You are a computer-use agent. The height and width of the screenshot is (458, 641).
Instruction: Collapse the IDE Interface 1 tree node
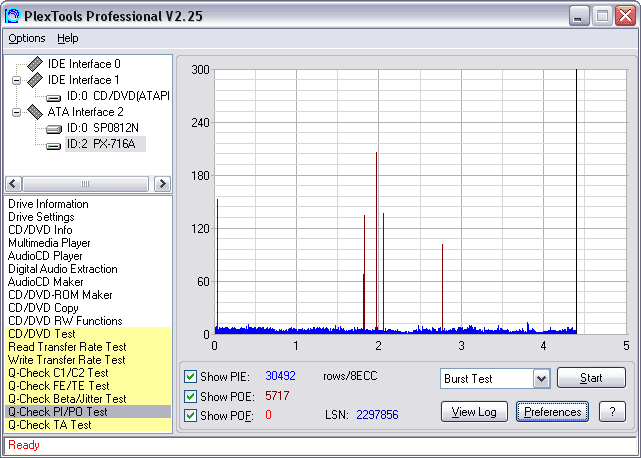pyautogui.click(x=16, y=80)
